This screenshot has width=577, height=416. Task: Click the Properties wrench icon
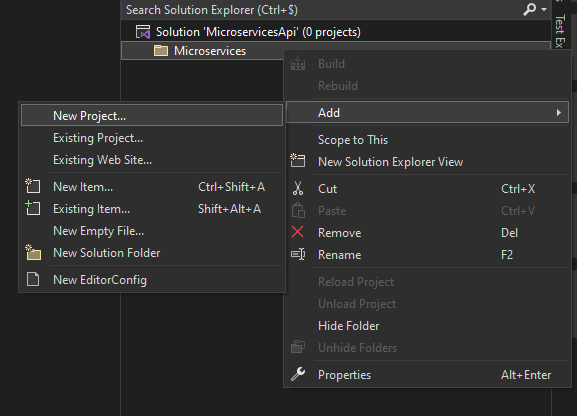[x=298, y=374]
